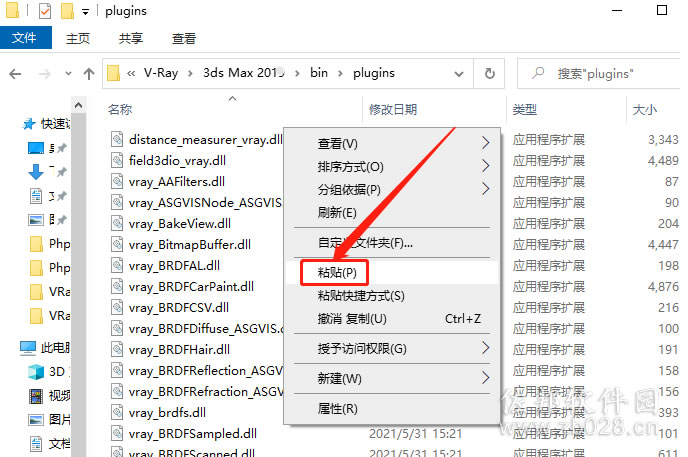
Task: Select file vray_BRDFCarPaint.dll
Action: 191,287
